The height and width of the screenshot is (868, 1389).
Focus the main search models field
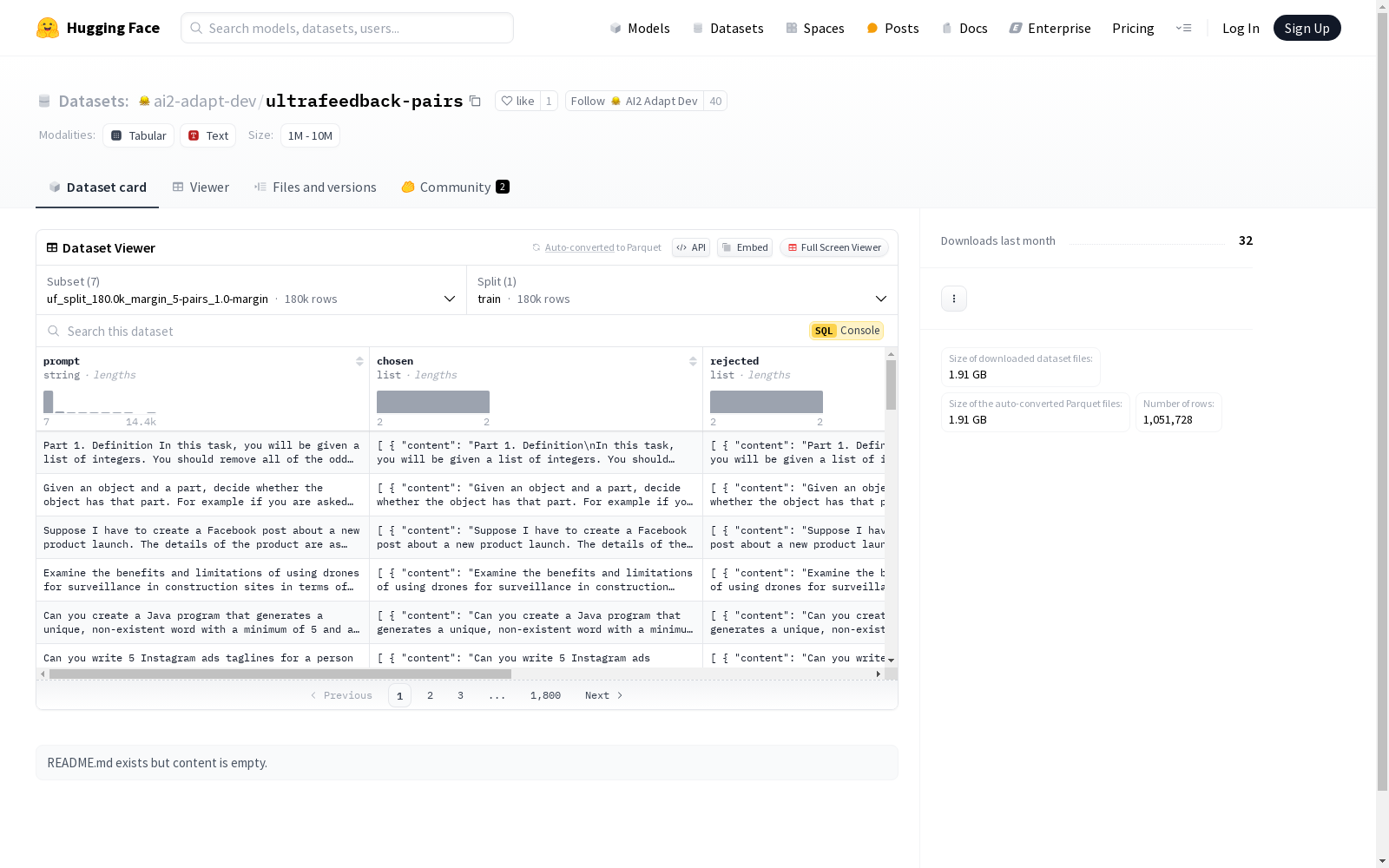(x=347, y=28)
